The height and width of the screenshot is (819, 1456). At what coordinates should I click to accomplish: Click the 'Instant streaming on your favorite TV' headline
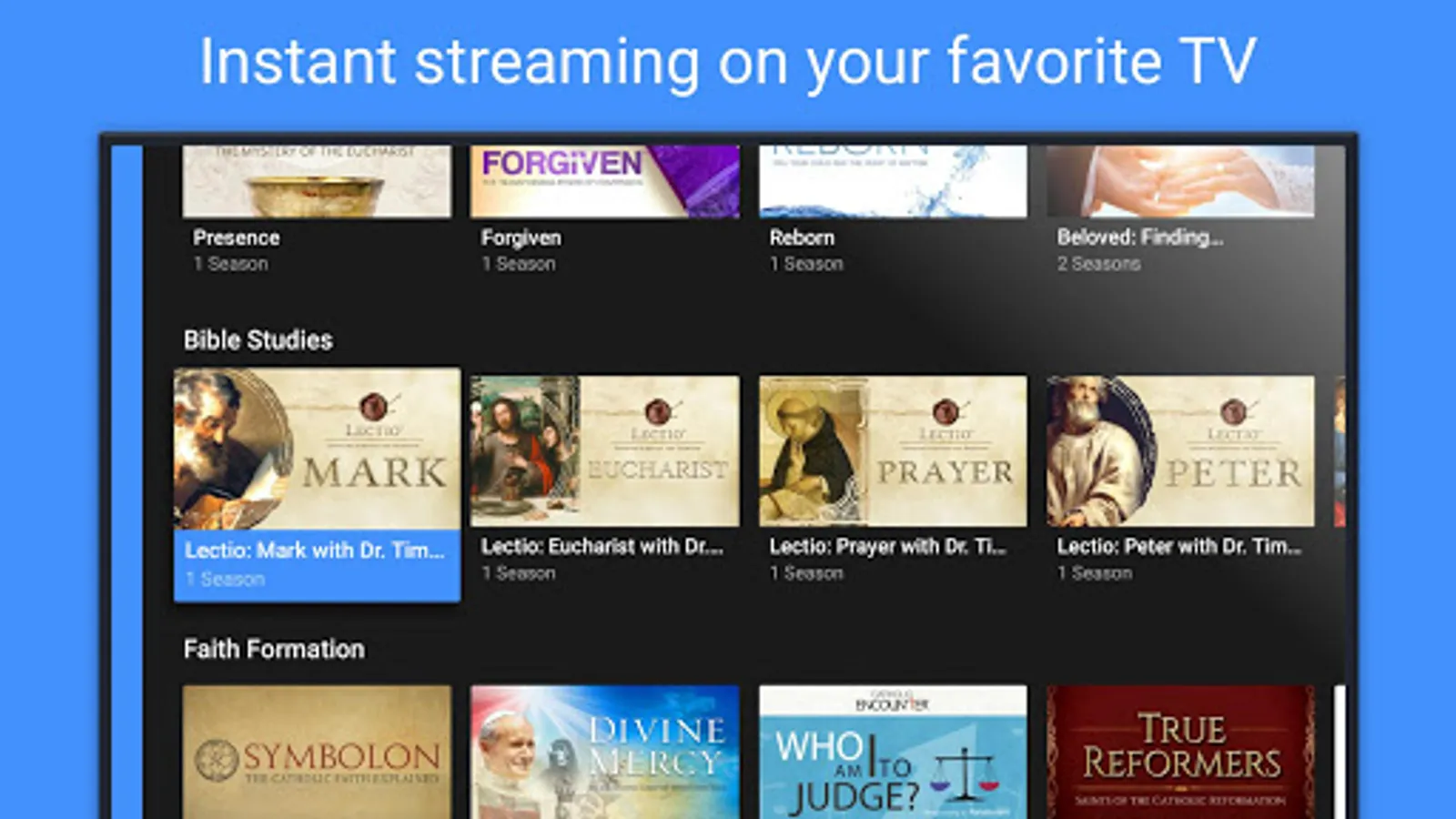[x=728, y=62]
